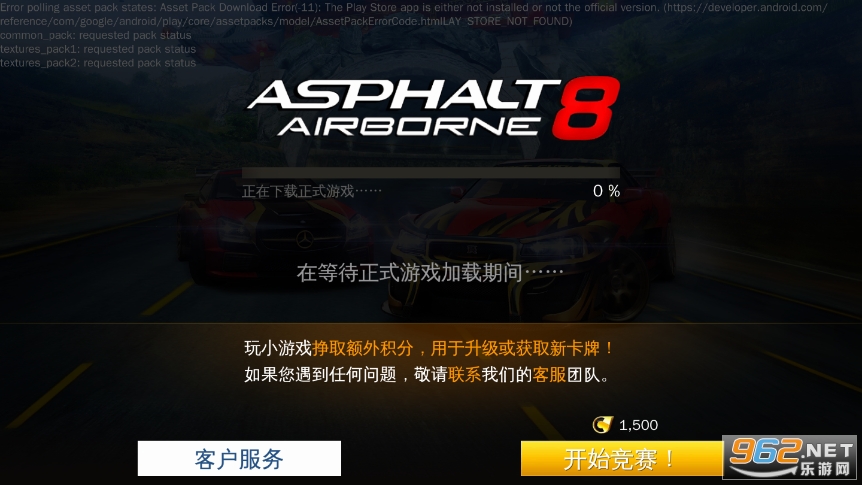This screenshot has width=862, height=485.
Task: Tap the AIRBORNE subtitle text
Action: (x=410, y=126)
